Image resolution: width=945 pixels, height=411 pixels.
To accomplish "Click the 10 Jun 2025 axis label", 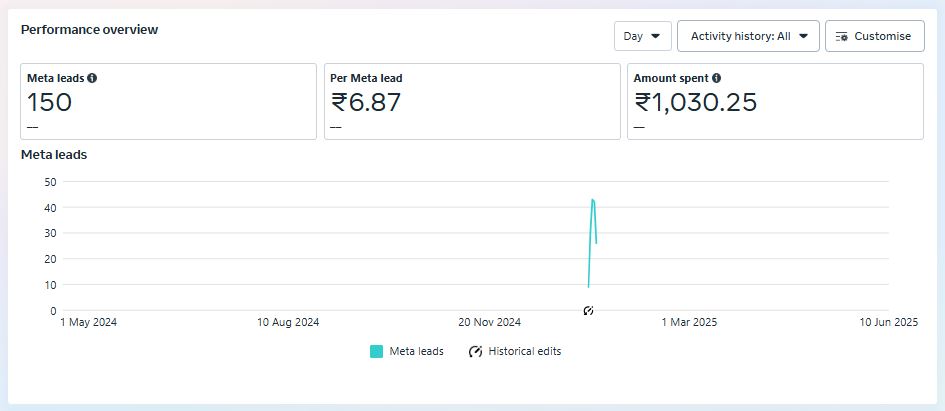I will click(886, 322).
